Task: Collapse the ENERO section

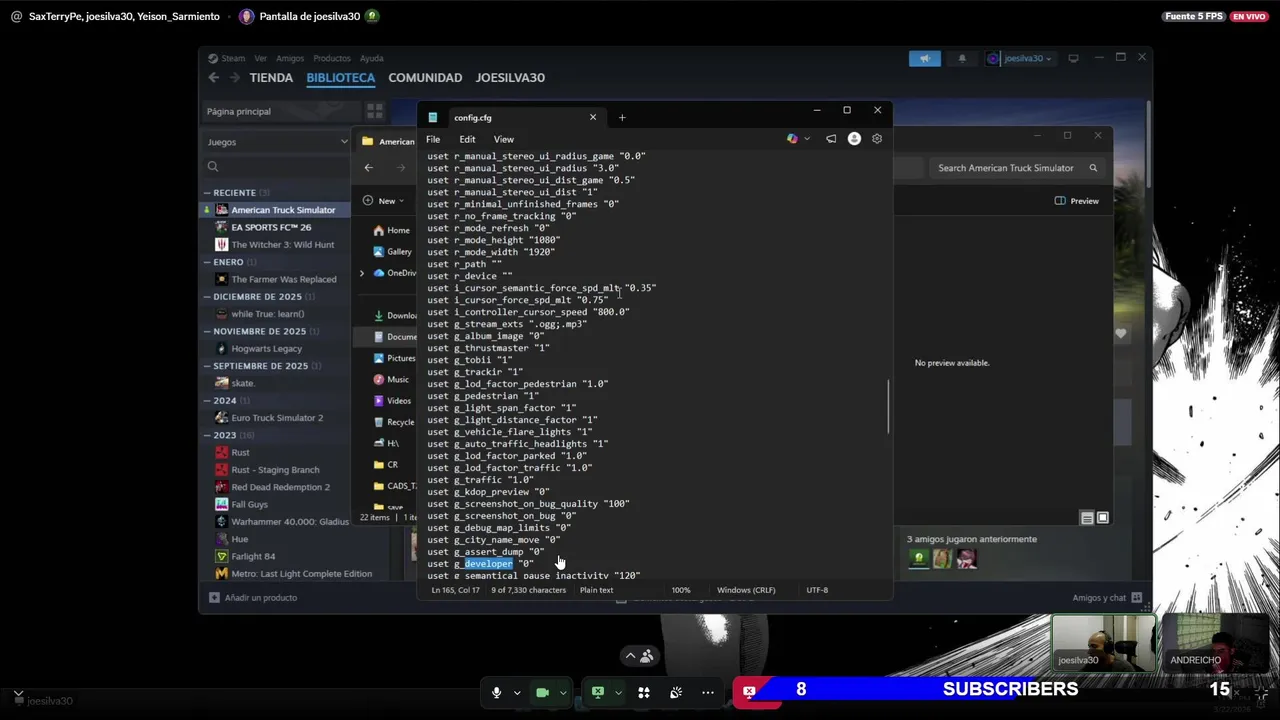Action: click(207, 262)
